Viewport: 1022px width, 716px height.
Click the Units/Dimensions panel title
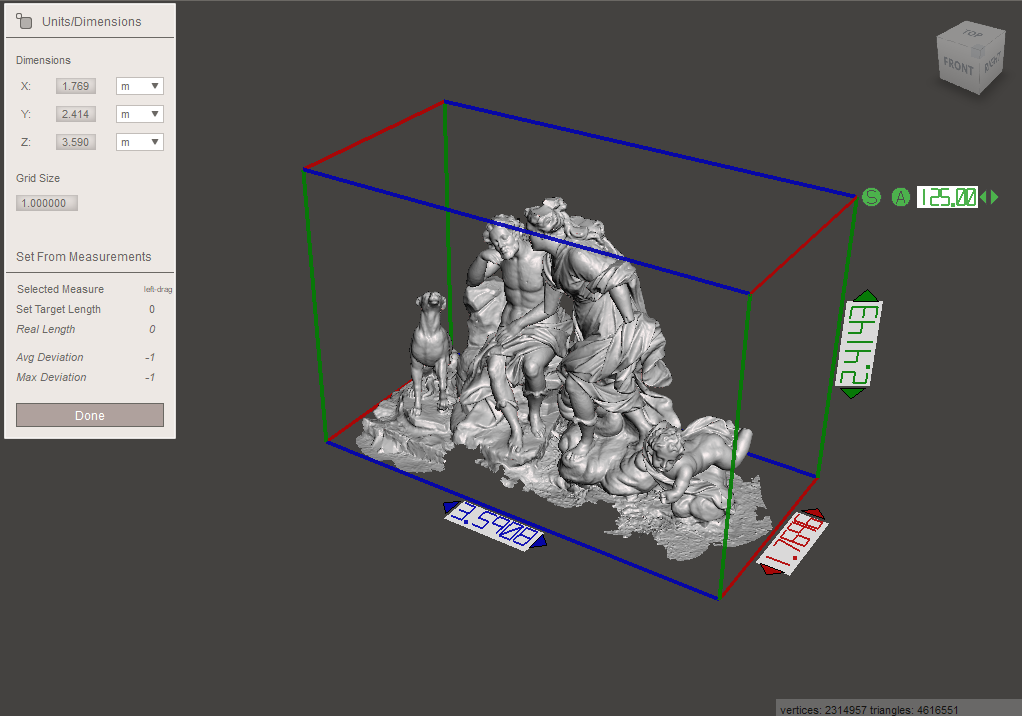tap(92, 21)
